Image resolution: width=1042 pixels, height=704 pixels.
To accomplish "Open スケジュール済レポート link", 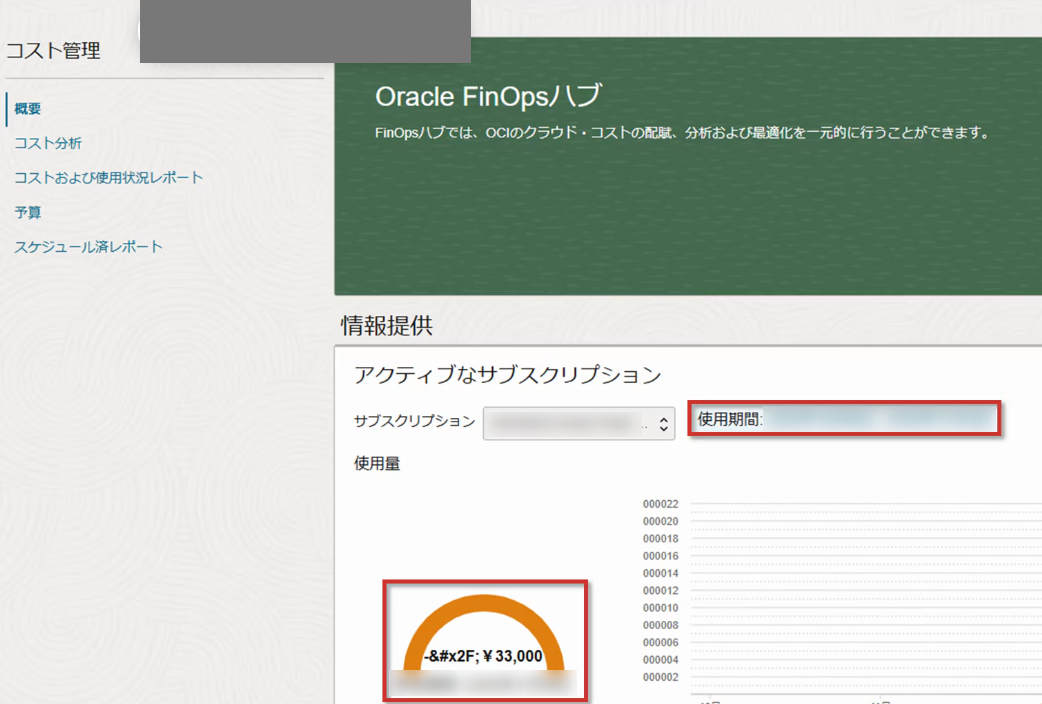I will [88, 247].
